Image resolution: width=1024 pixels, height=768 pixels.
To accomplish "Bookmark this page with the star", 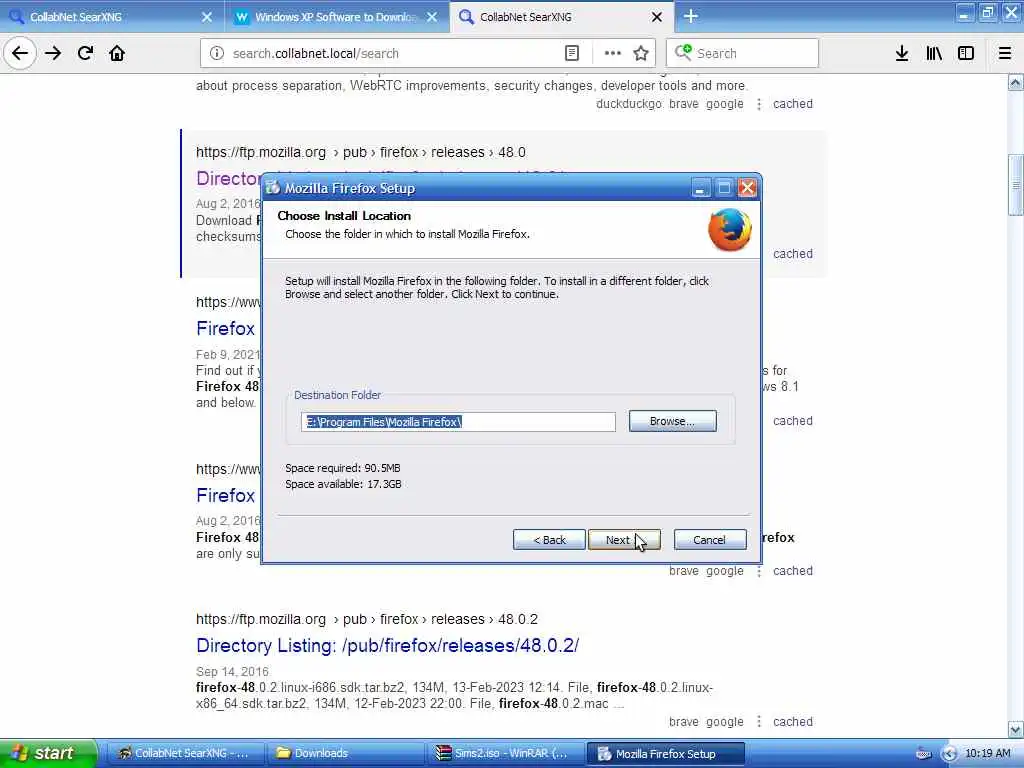I will coord(641,53).
